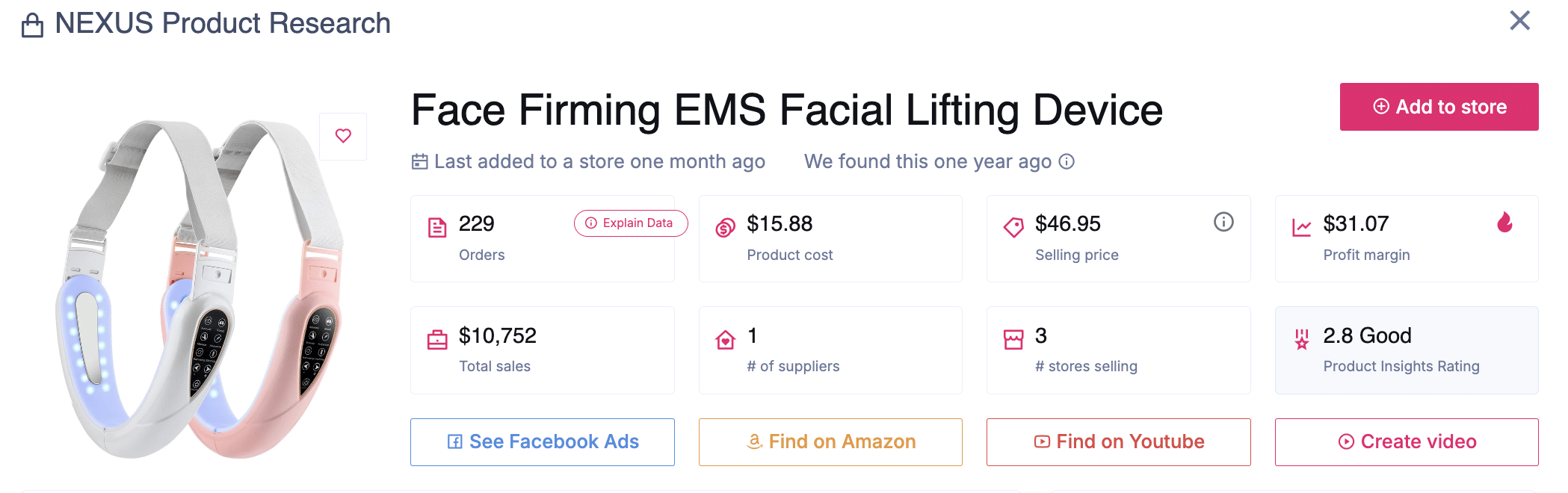Click the flame icon on Profit margin card

coord(1504,222)
